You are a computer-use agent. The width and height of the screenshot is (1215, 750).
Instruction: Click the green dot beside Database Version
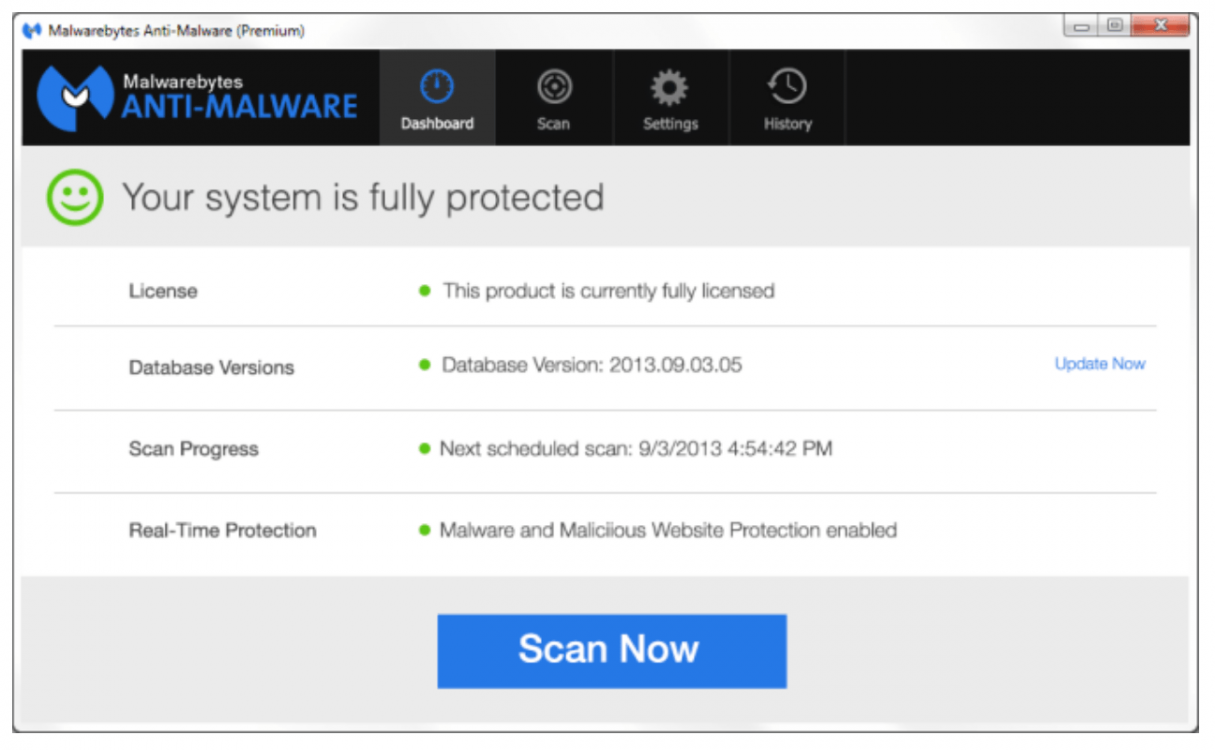tap(425, 365)
